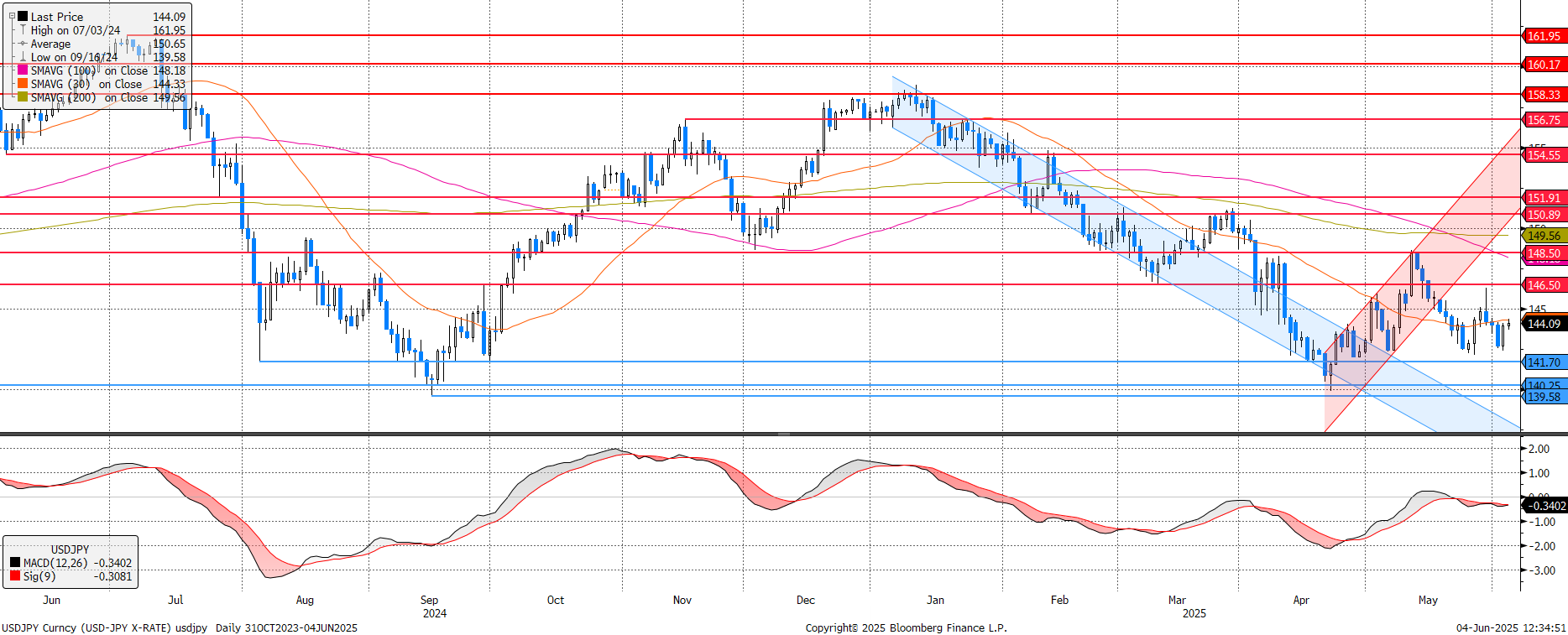
Task: Click the timestamp '04-Jun-2025 12:34:51'
Action: coord(1511,627)
